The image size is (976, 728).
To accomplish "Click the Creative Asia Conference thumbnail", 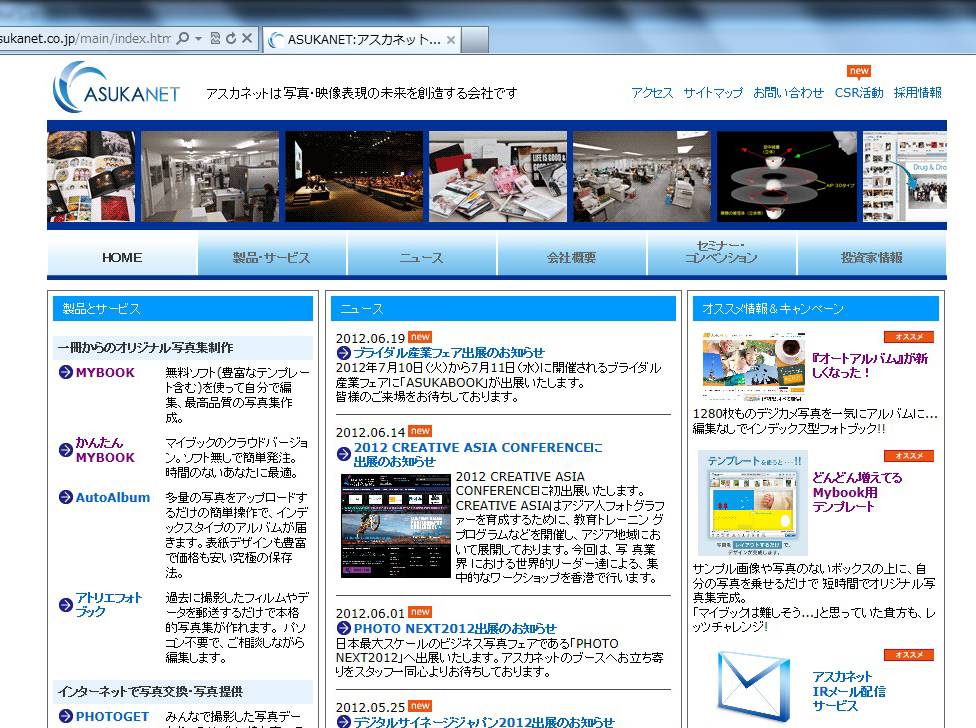I will 395,524.
